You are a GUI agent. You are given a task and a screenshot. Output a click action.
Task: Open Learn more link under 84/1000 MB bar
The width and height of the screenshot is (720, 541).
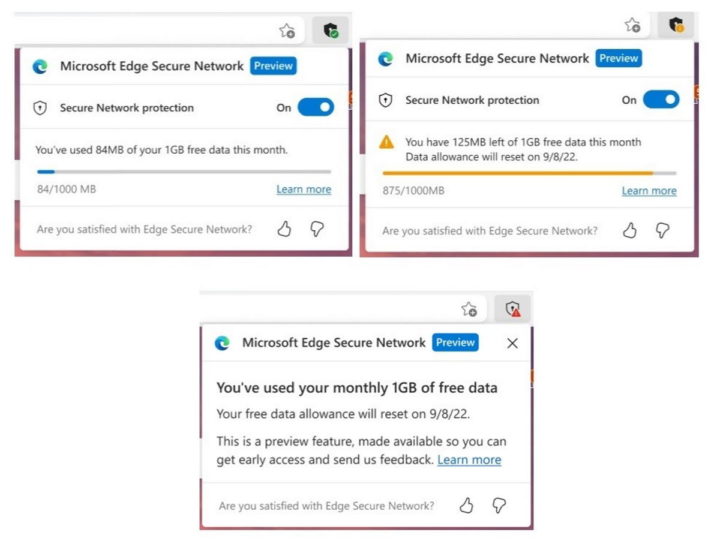point(304,189)
